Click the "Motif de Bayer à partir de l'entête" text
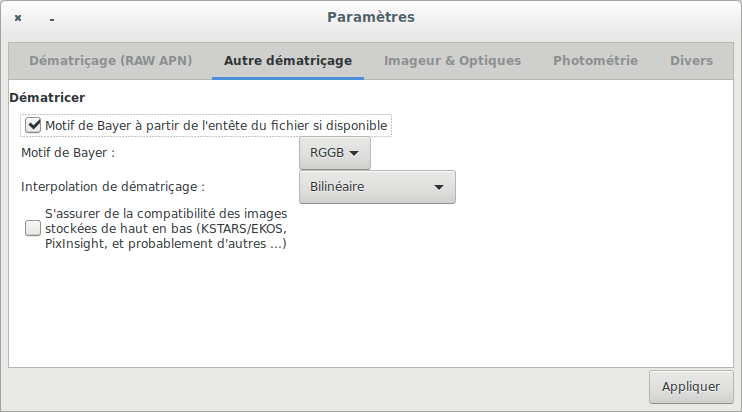The width and height of the screenshot is (742, 412). [216, 126]
